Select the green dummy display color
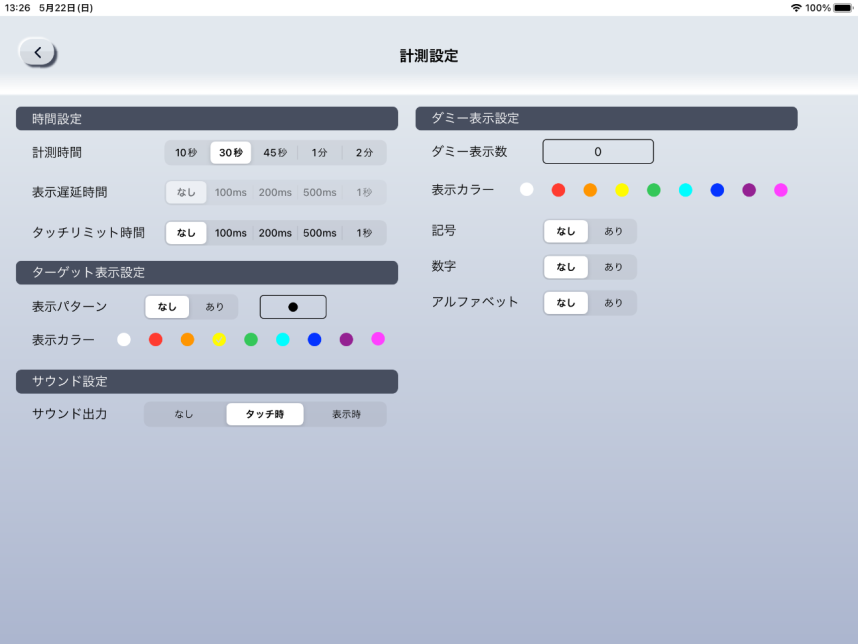The height and width of the screenshot is (644, 858). (x=654, y=189)
